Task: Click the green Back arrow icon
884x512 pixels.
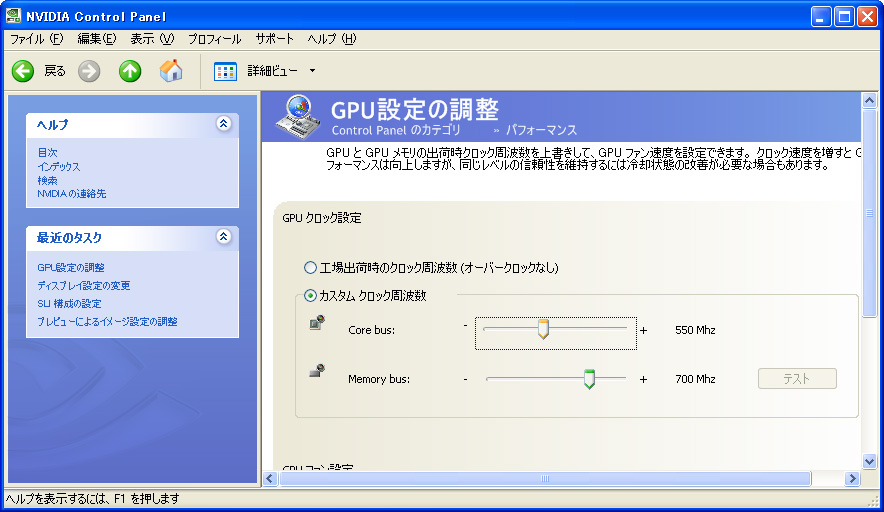Action: click(x=23, y=71)
